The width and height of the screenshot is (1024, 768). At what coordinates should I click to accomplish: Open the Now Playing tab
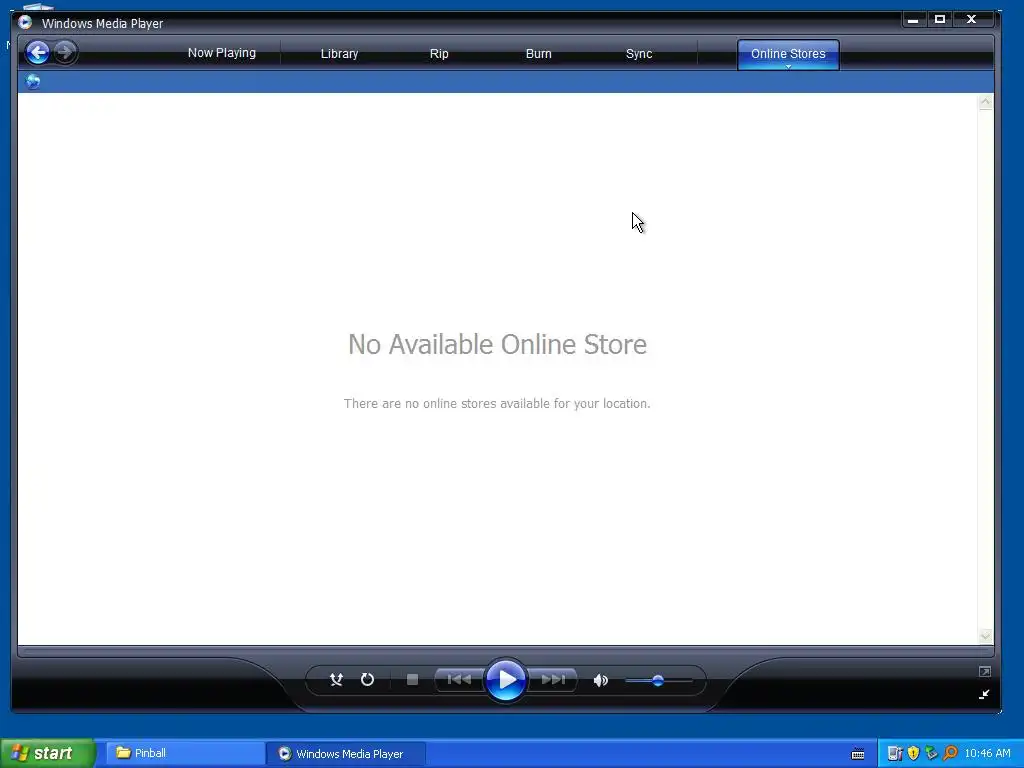221,53
